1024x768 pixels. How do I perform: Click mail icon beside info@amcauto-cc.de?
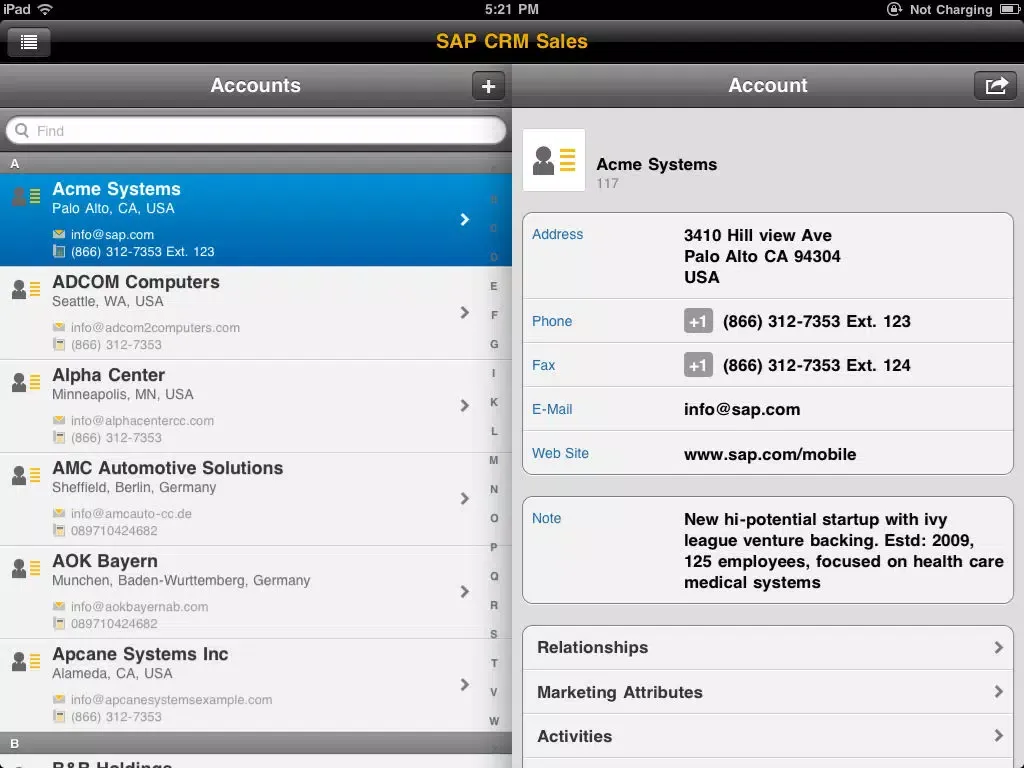[59, 513]
